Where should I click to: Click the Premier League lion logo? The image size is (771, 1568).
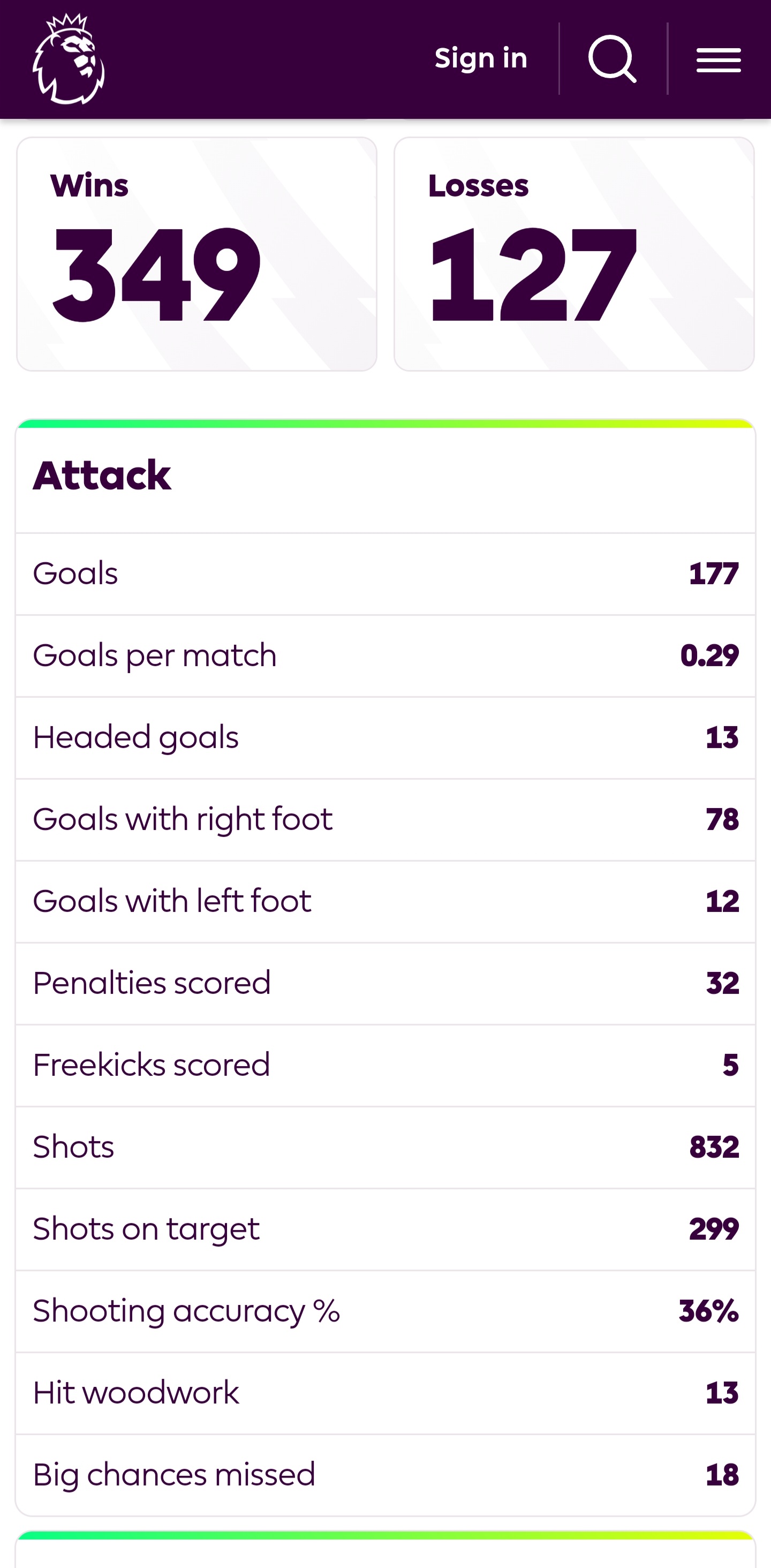coord(69,59)
